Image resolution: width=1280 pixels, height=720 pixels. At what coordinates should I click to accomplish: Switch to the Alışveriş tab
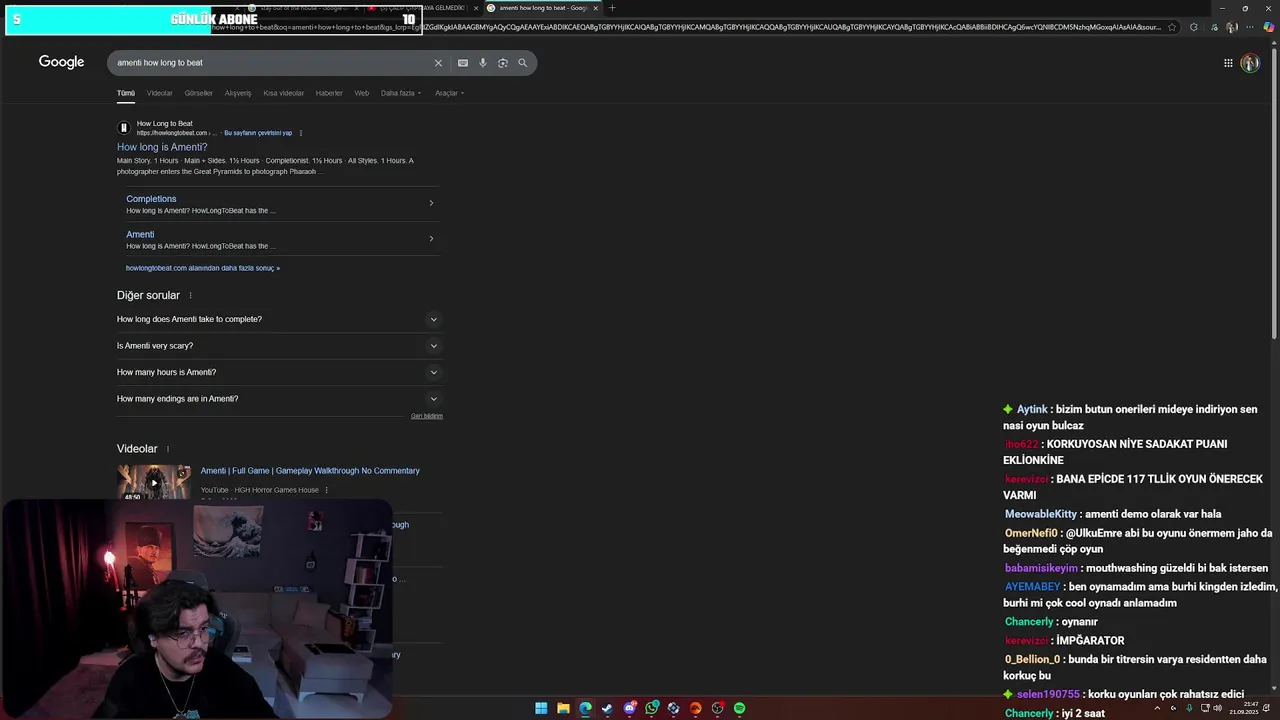click(238, 93)
